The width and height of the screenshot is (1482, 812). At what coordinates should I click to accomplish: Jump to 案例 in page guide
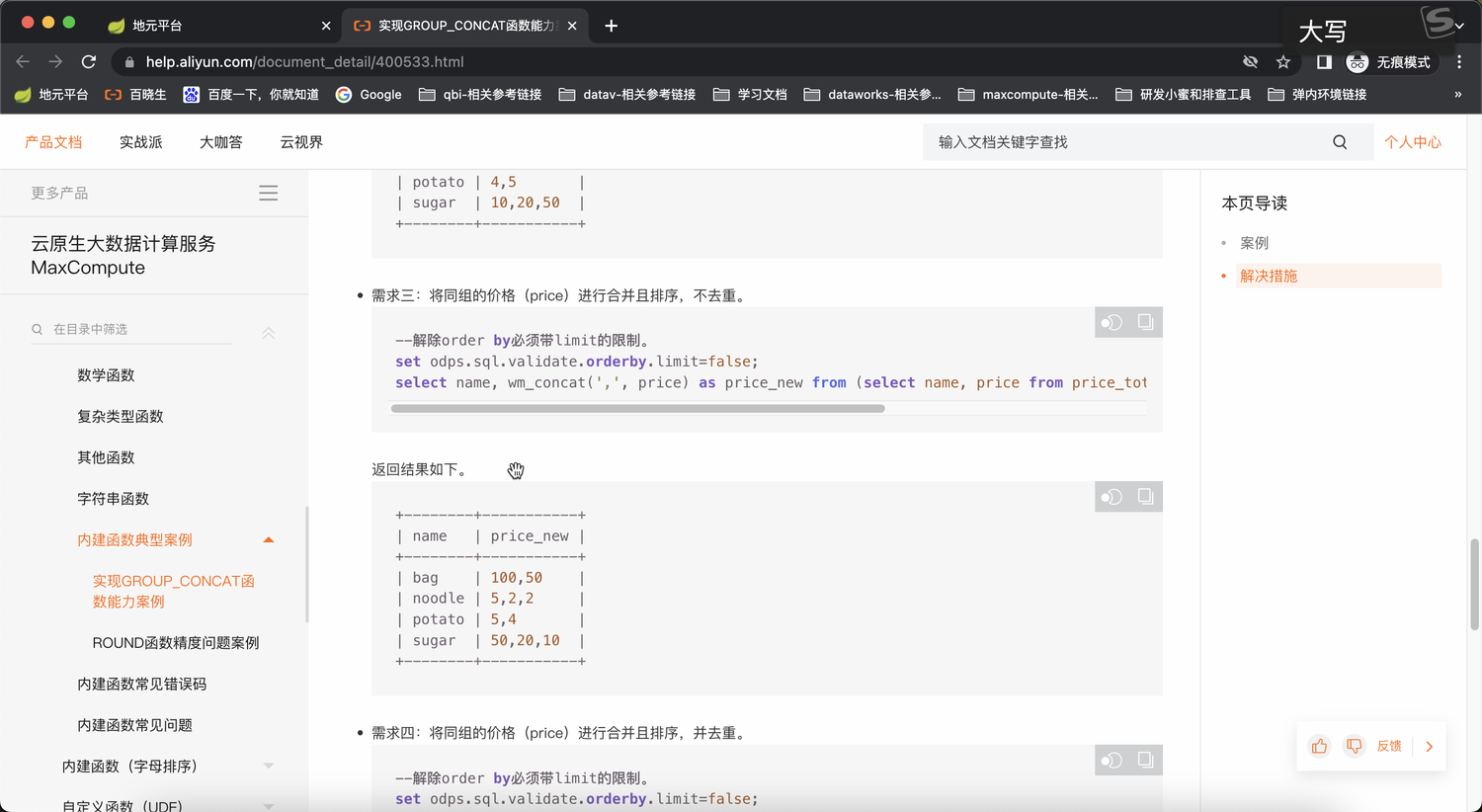coord(1254,243)
